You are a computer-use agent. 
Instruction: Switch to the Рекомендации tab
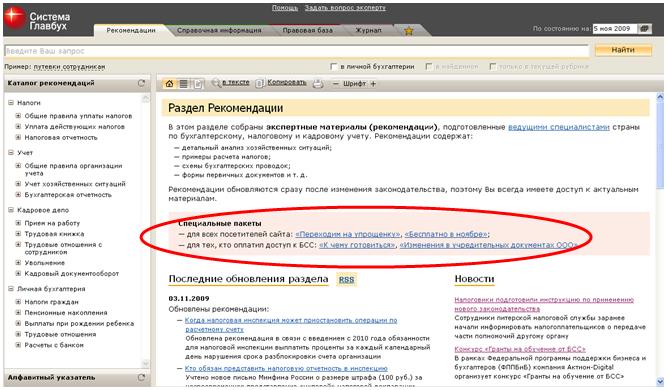(131, 31)
